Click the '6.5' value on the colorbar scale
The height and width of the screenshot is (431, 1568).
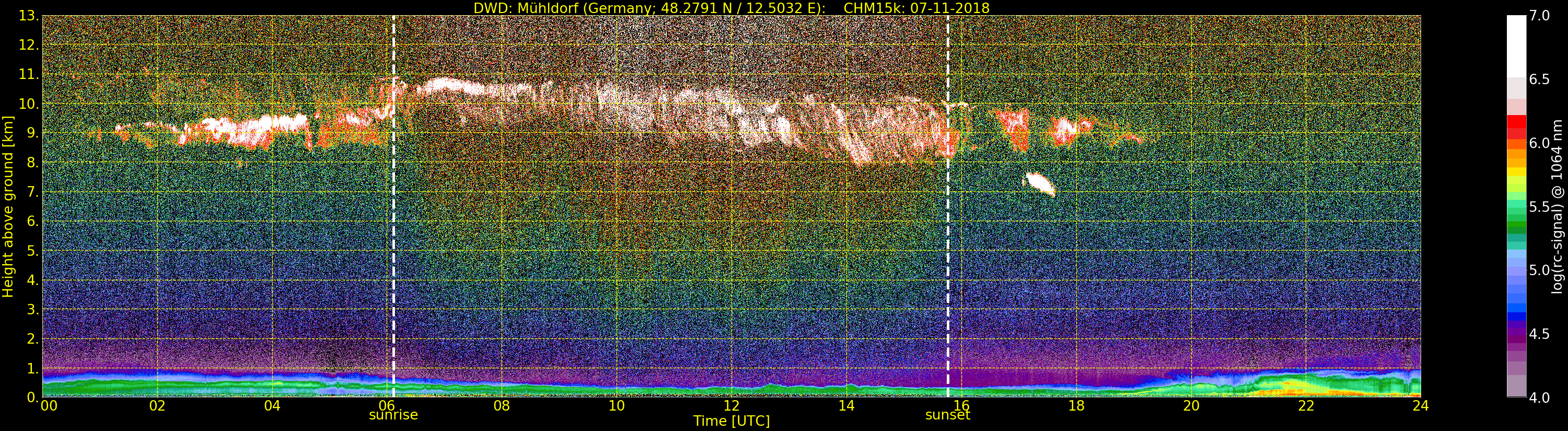click(1539, 80)
